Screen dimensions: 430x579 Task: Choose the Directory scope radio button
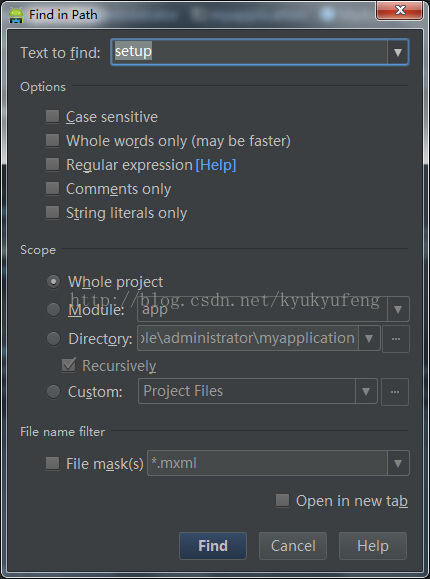(53, 338)
